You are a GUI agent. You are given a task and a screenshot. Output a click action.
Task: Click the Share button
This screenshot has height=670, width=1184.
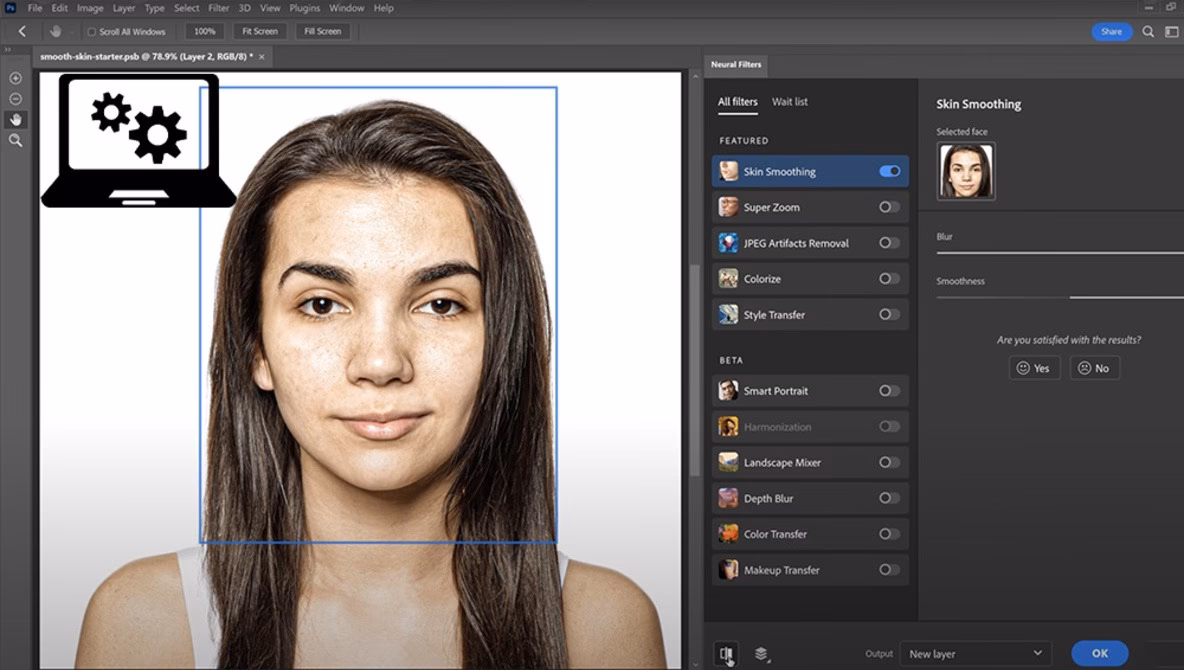pos(1111,31)
